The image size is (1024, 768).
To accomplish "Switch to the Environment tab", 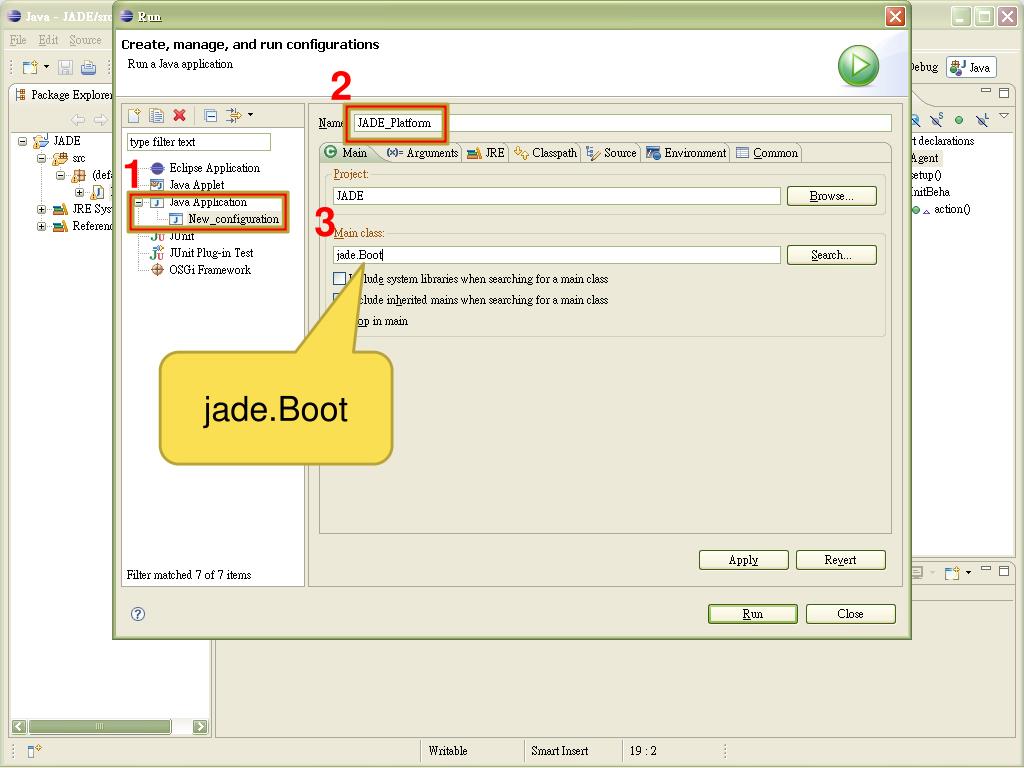I will tap(686, 153).
